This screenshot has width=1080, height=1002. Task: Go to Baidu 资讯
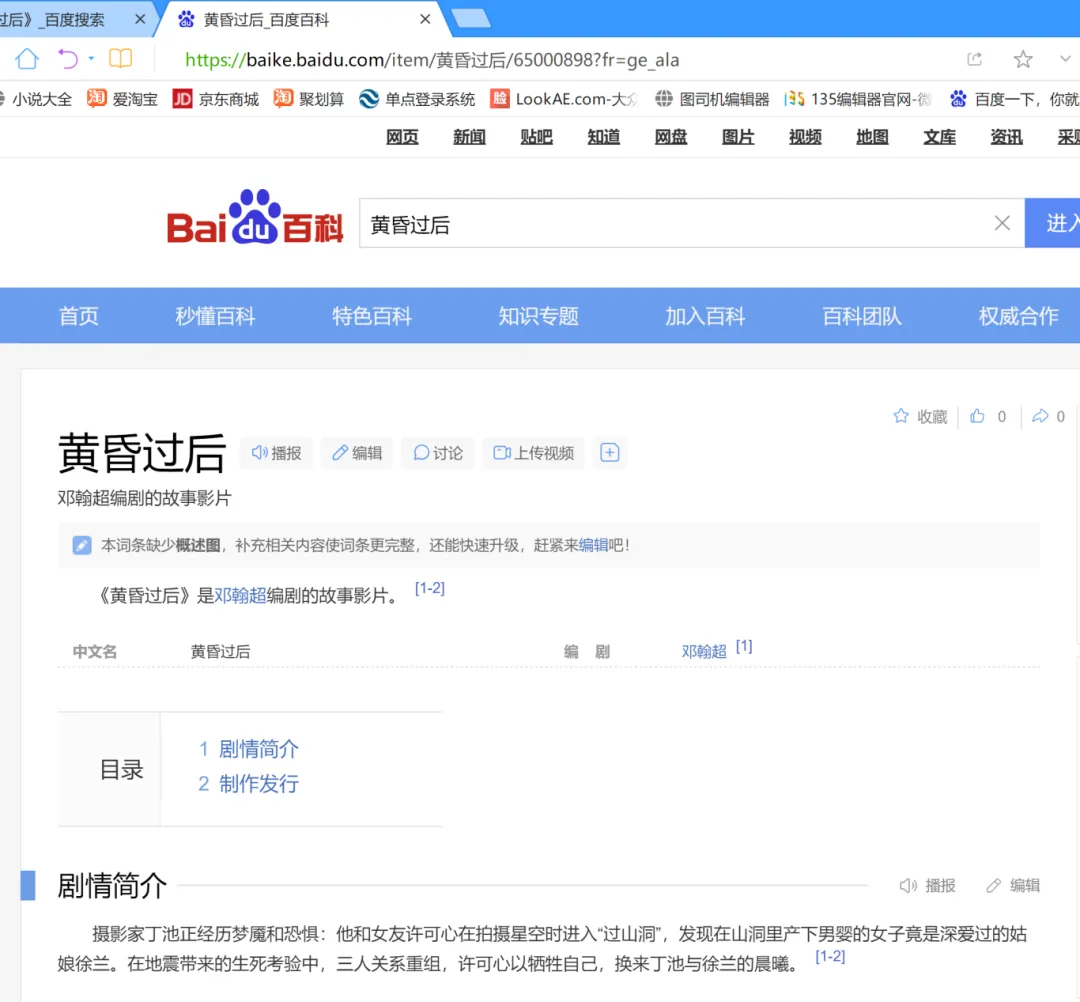[x=1006, y=137]
